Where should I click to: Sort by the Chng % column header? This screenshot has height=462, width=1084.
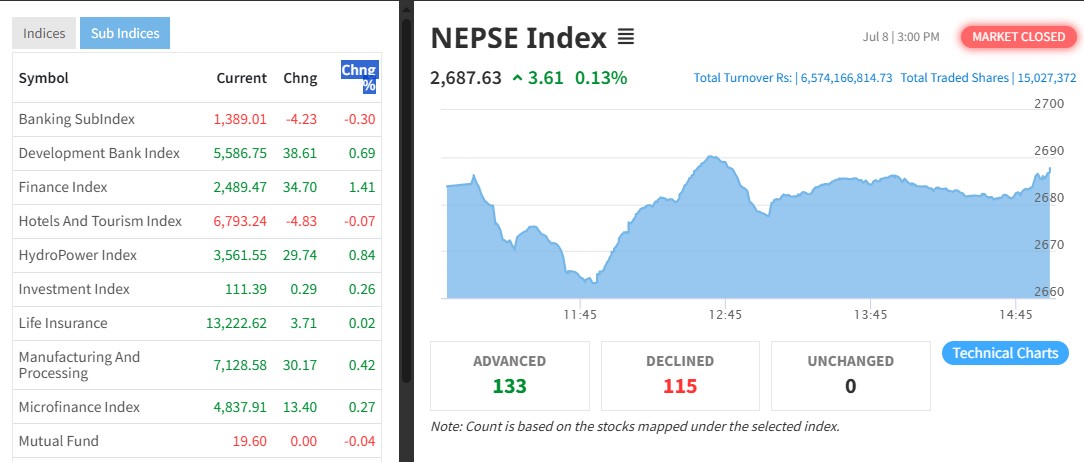tap(358, 77)
